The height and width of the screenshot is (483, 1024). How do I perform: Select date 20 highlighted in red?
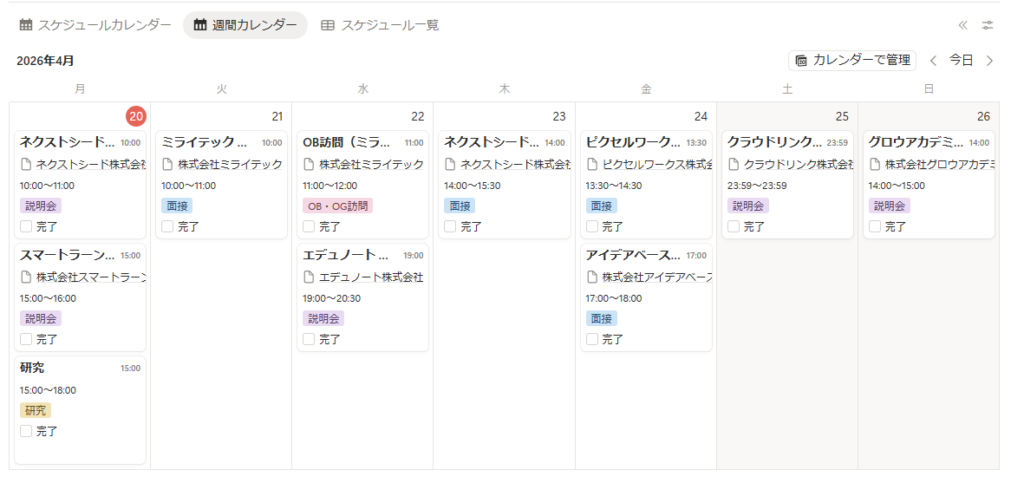pyautogui.click(x=136, y=117)
